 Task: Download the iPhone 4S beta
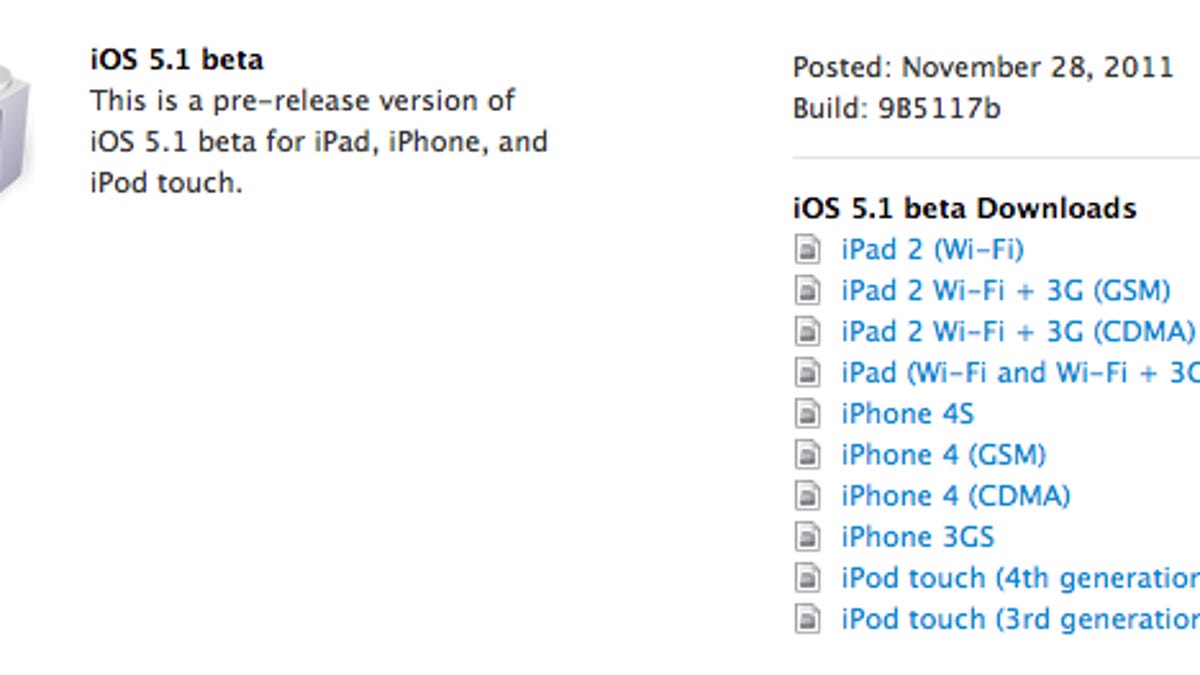point(907,413)
